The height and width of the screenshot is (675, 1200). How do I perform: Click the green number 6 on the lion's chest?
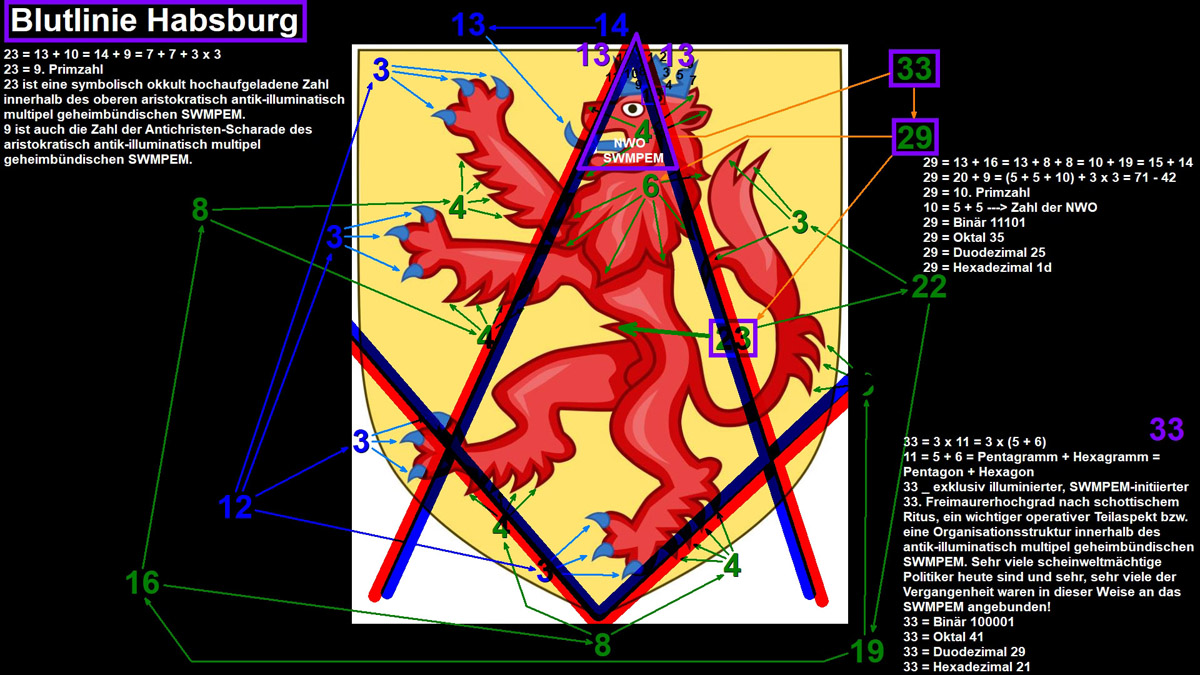point(651,186)
